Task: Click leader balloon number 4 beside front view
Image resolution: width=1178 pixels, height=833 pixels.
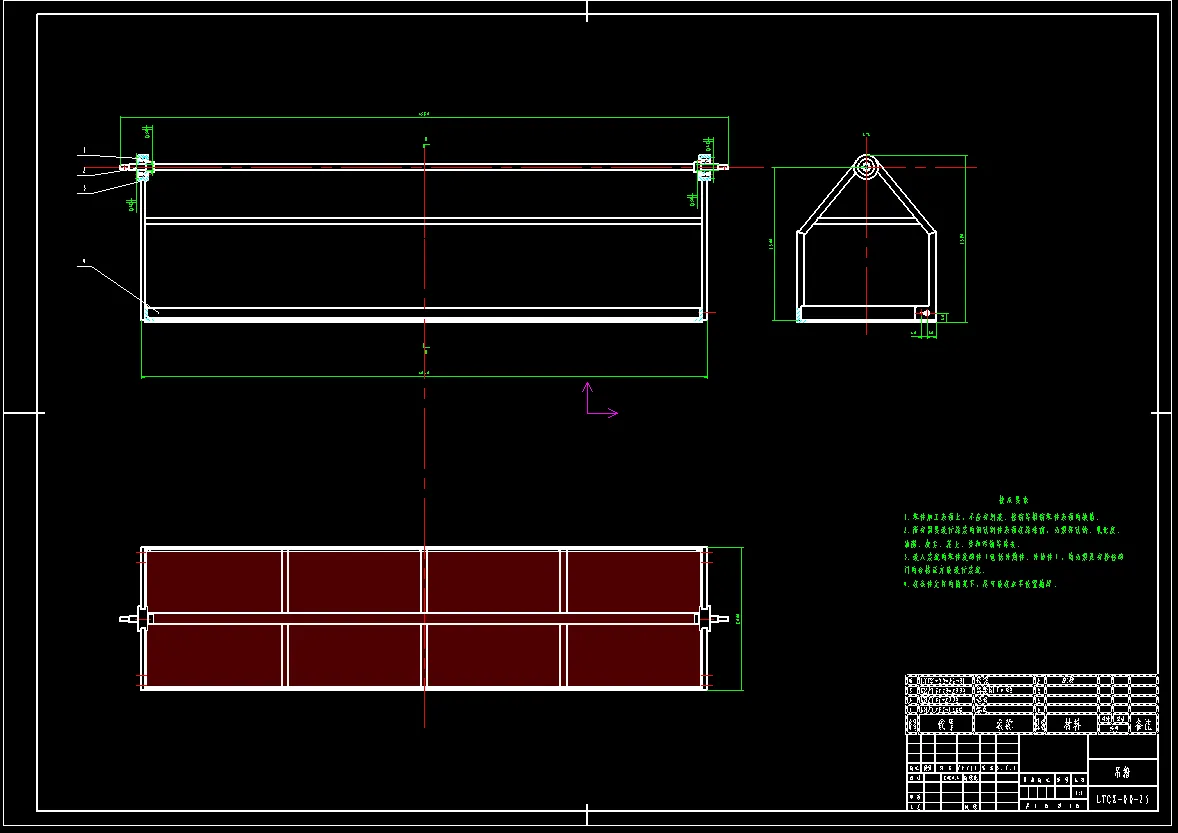Action: pyautogui.click(x=84, y=261)
